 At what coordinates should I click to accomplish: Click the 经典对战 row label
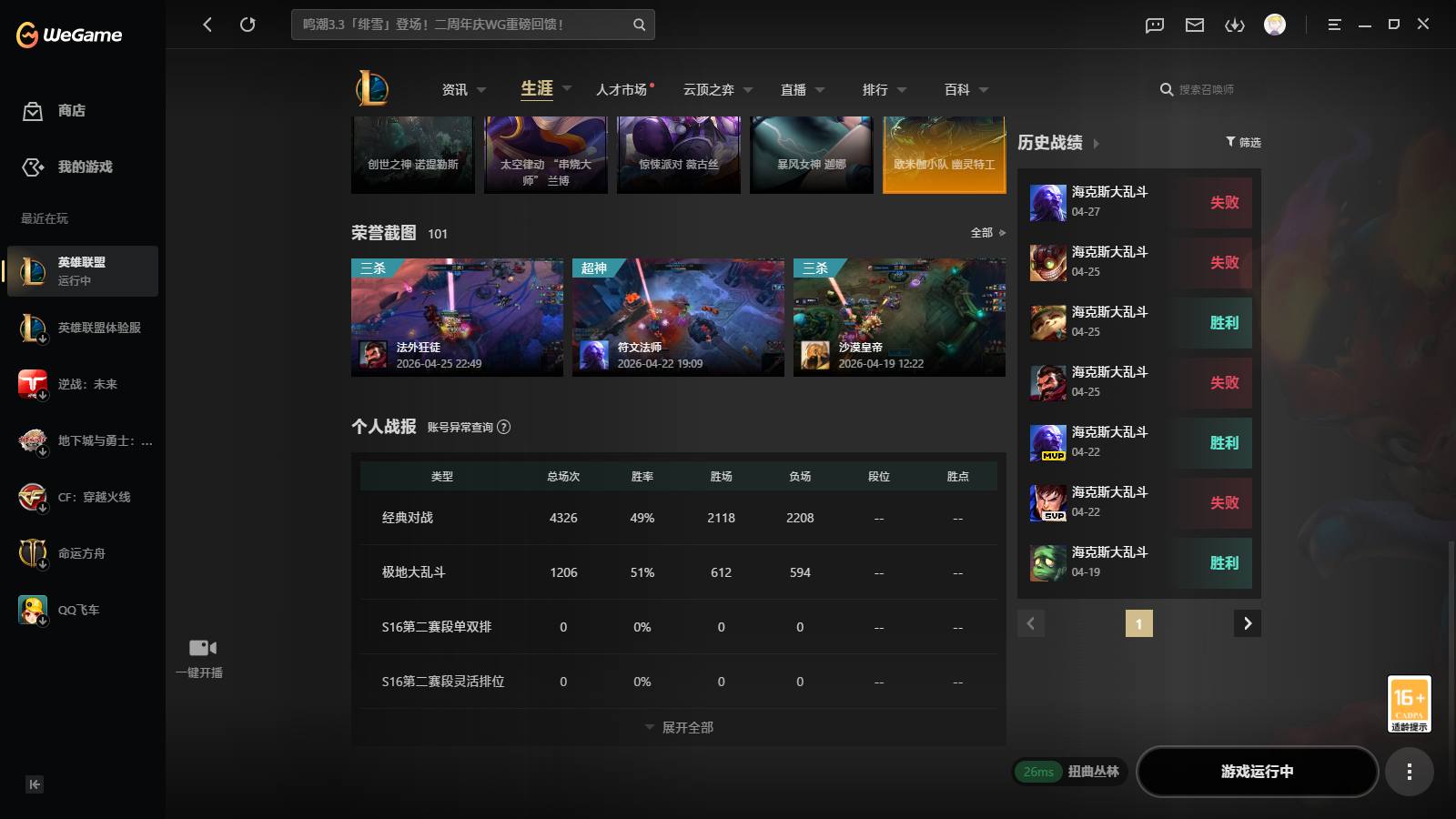[x=408, y=518]
